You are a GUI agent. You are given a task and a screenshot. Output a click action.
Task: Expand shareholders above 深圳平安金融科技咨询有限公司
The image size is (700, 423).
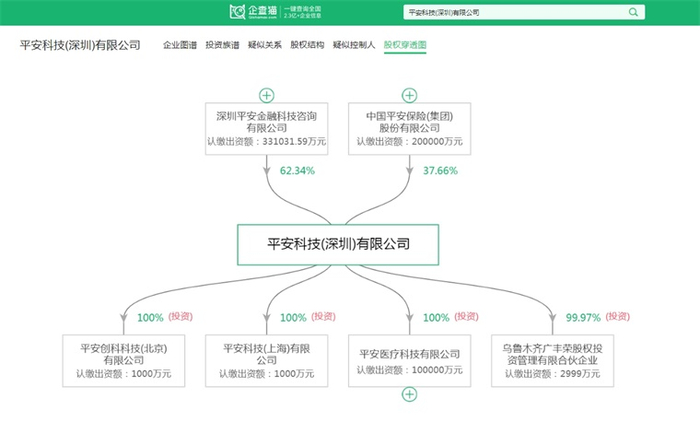[267, 95]
